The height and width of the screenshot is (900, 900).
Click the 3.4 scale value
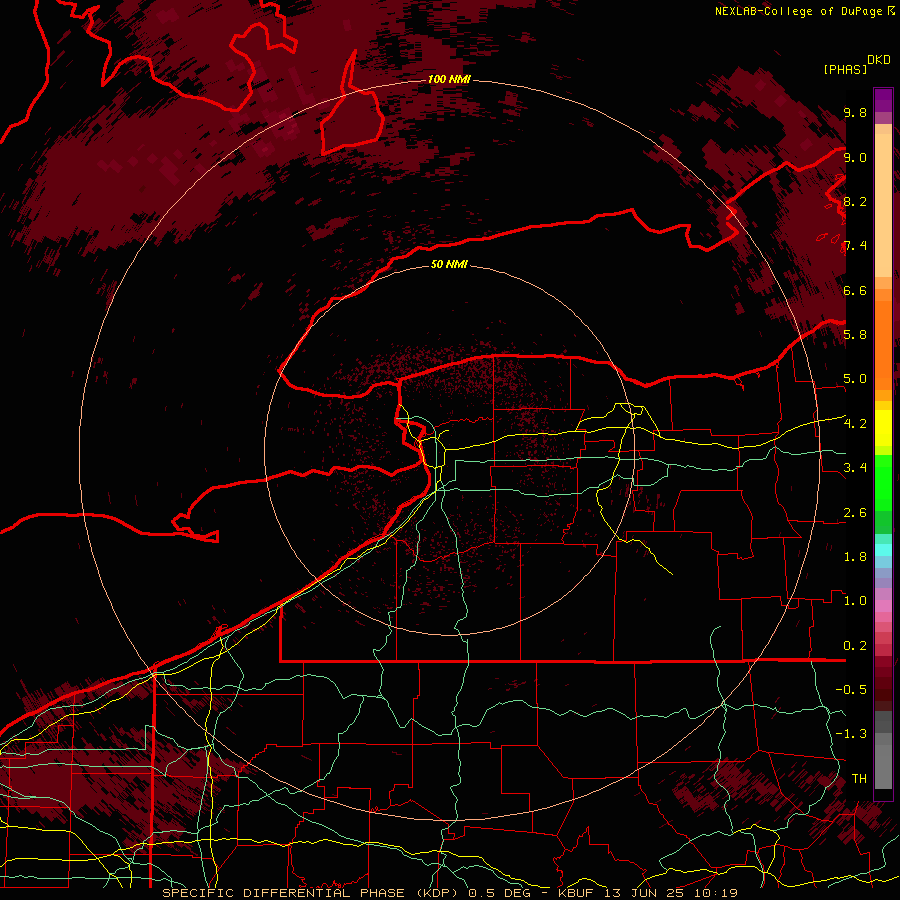pos(855,467)
